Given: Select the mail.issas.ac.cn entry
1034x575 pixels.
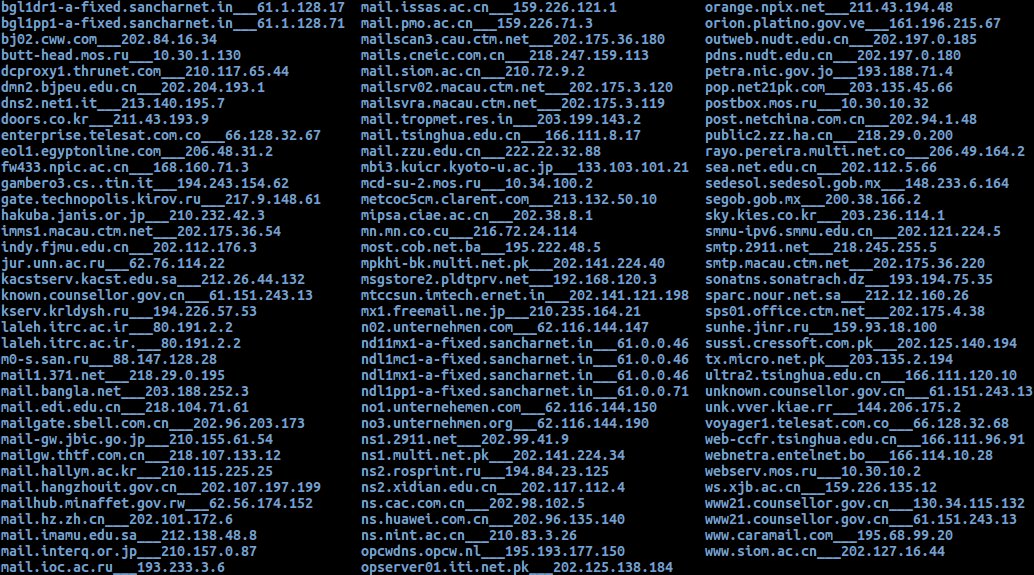Looking at the screenshot, I should 489,8.
